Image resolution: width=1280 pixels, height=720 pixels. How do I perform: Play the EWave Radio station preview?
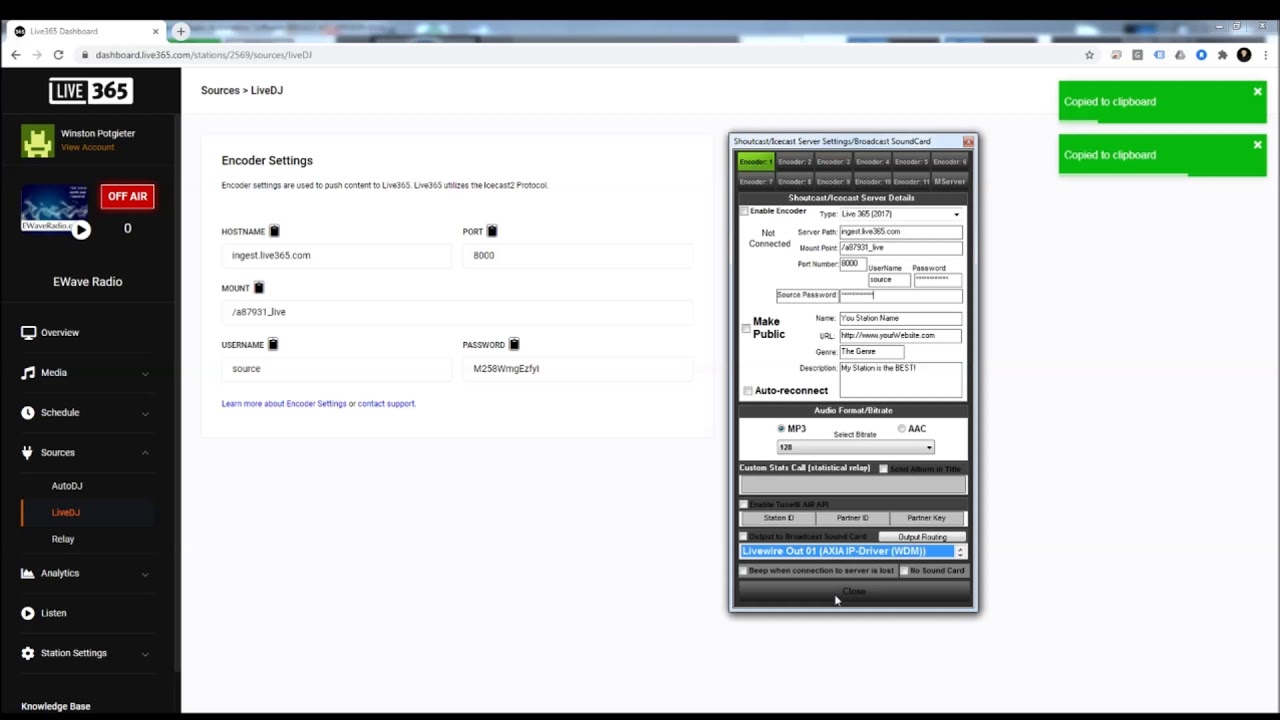(x=81, y=229)
